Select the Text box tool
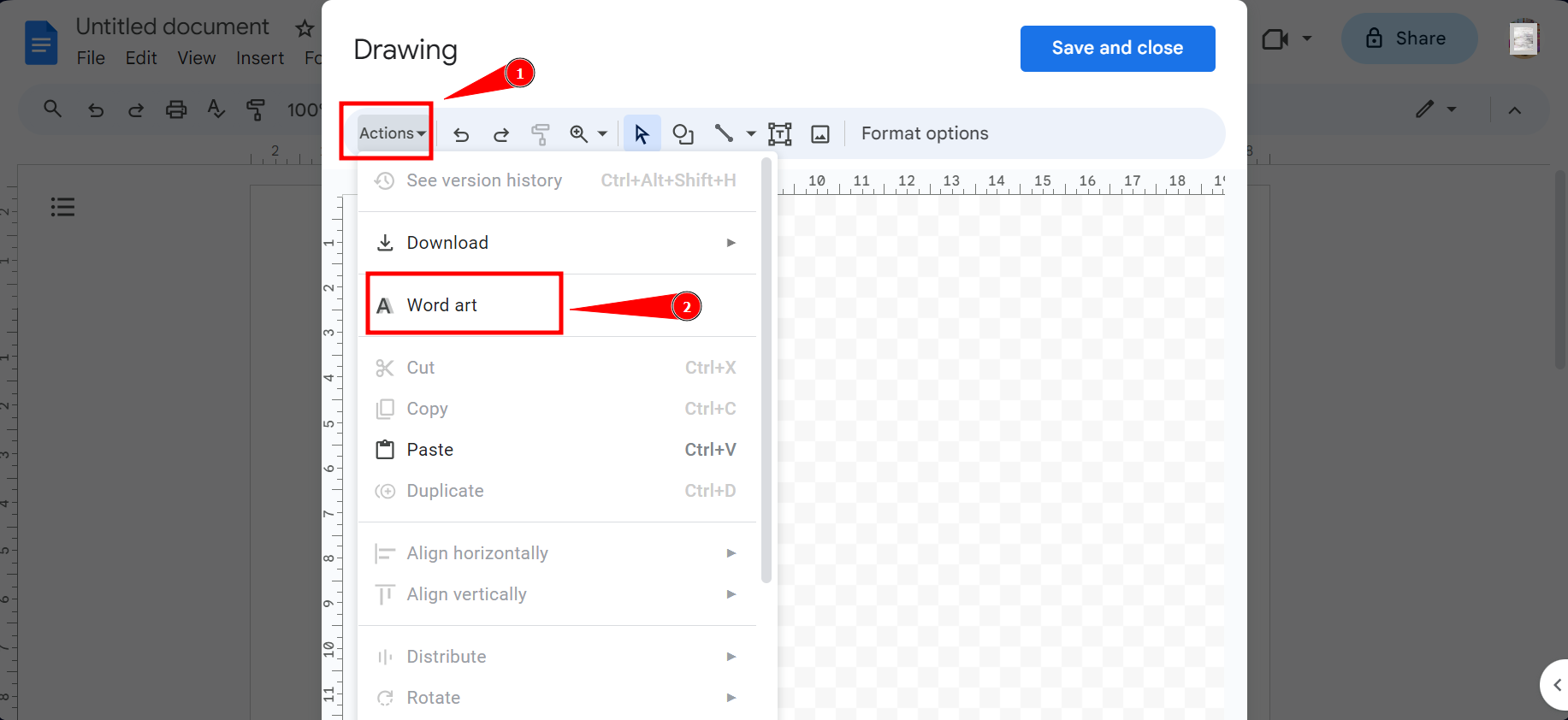 (x=780, y=134)
